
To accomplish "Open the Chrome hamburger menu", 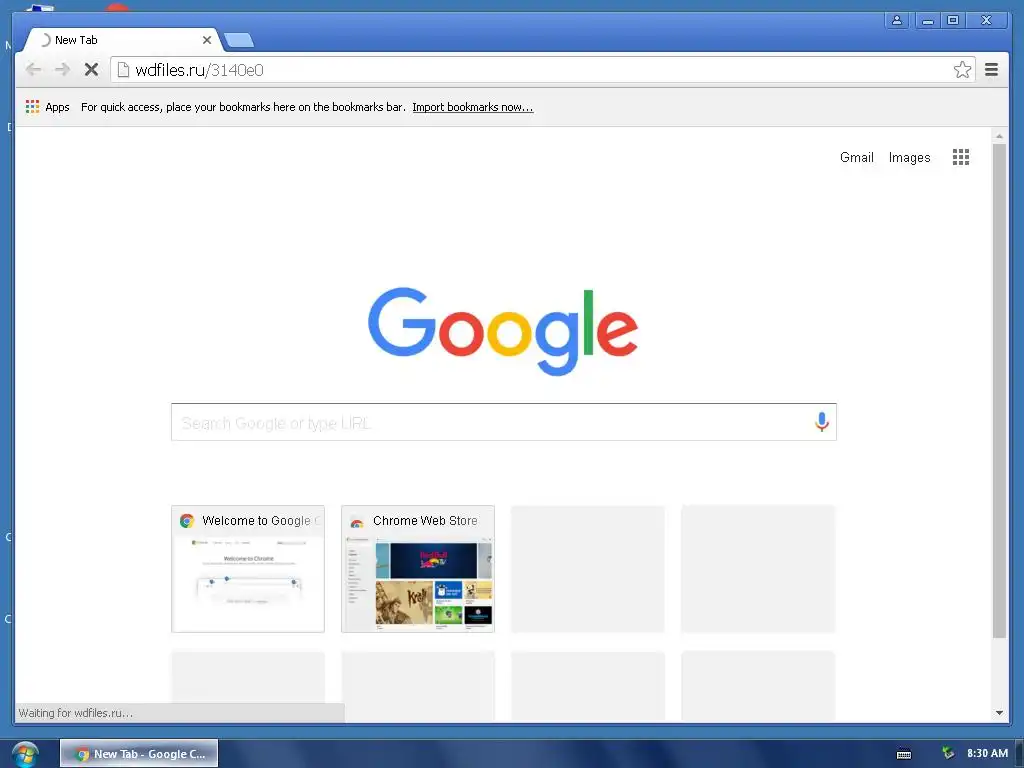I will pyautogui.click(x=991, y=70).
